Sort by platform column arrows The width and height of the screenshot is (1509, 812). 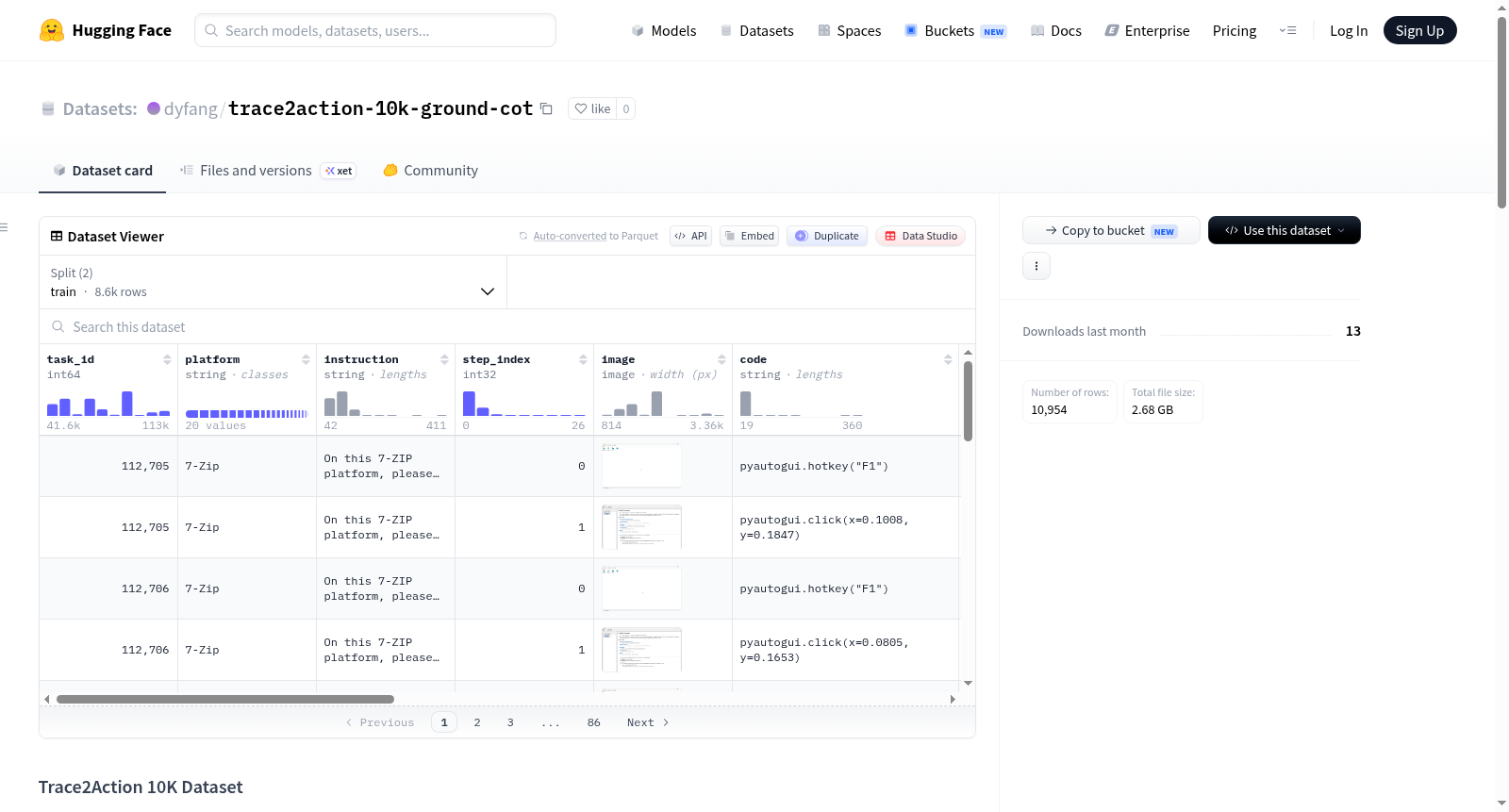click(306, 359)
